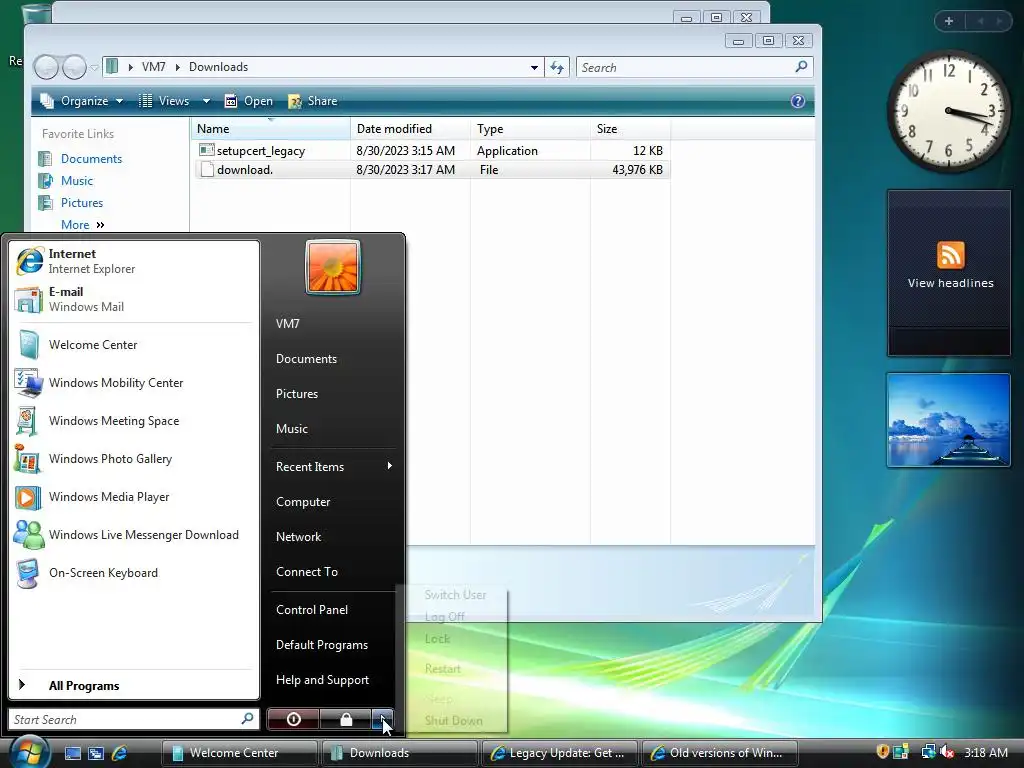Click the muted volume tray icon
This screenshot has height=768, width=1024.
[946, 752]
